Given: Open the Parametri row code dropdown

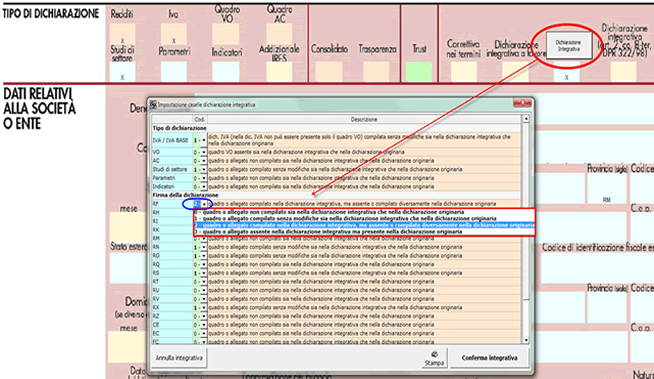Looking at the screenshot, I should (204, 178).
